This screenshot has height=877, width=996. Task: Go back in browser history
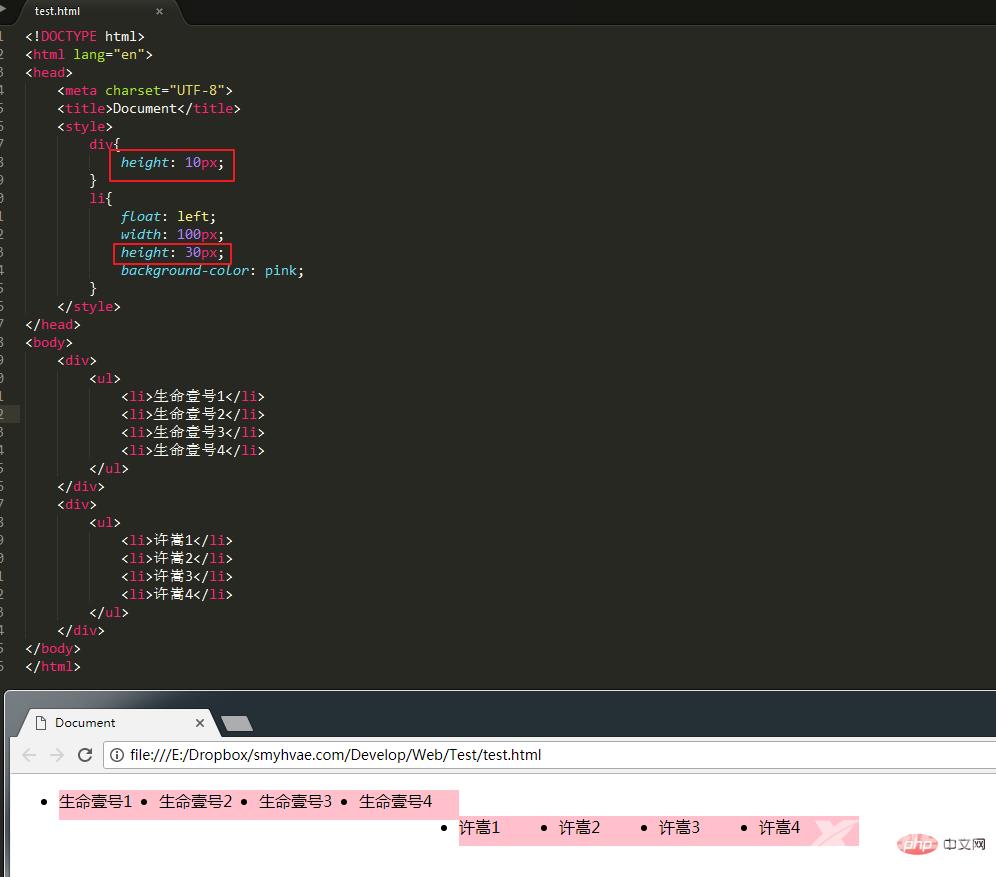pos(29,755)
